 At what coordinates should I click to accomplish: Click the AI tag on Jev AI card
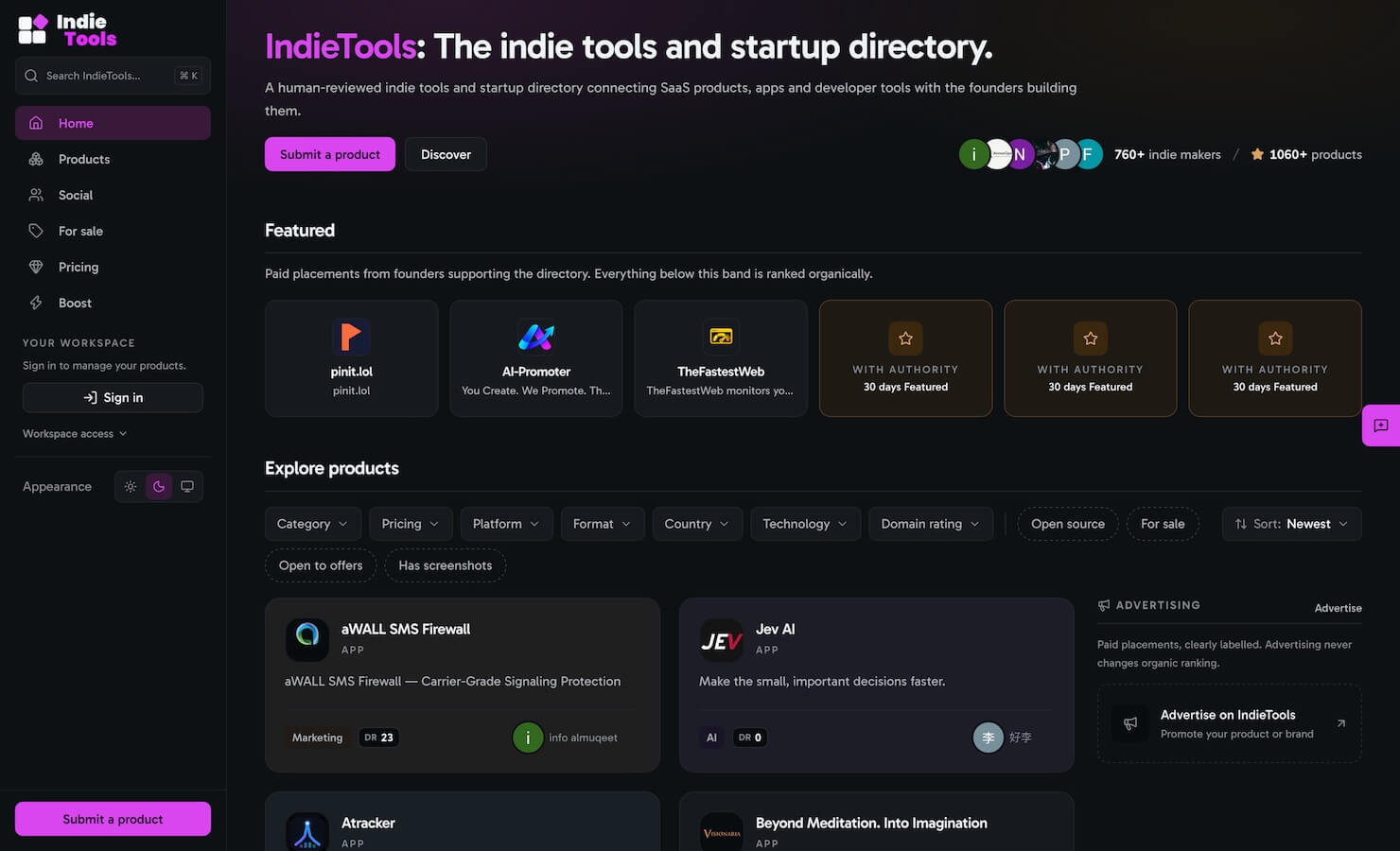(x=711, y=738)
